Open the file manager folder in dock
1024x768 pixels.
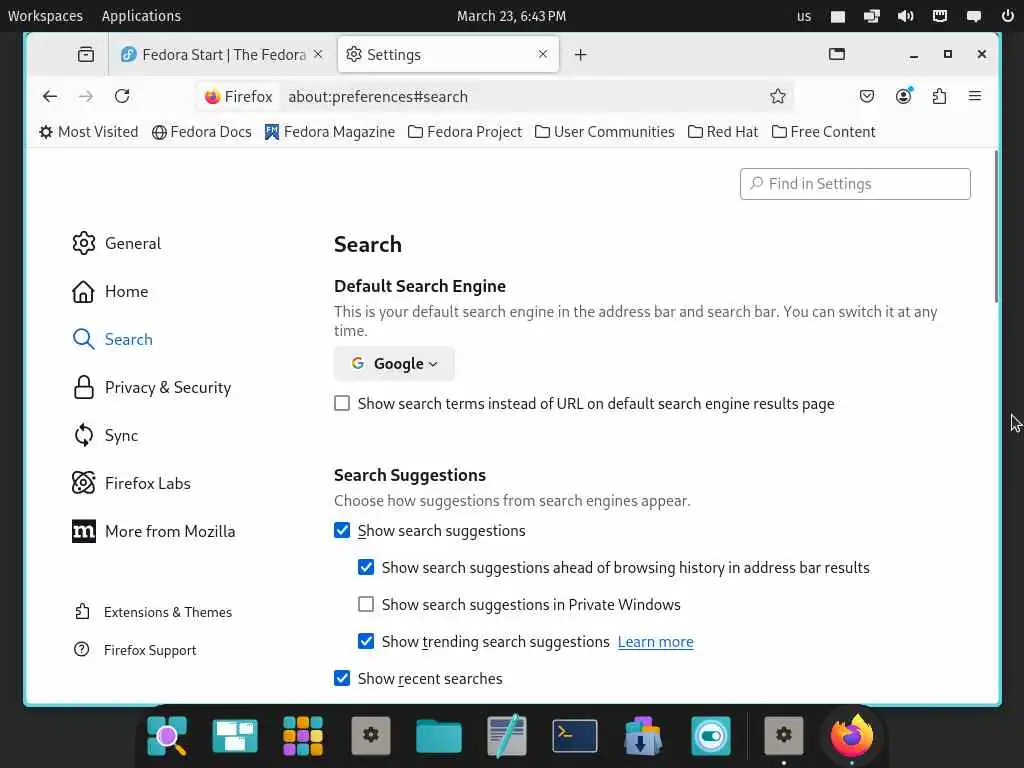(439, 736)
